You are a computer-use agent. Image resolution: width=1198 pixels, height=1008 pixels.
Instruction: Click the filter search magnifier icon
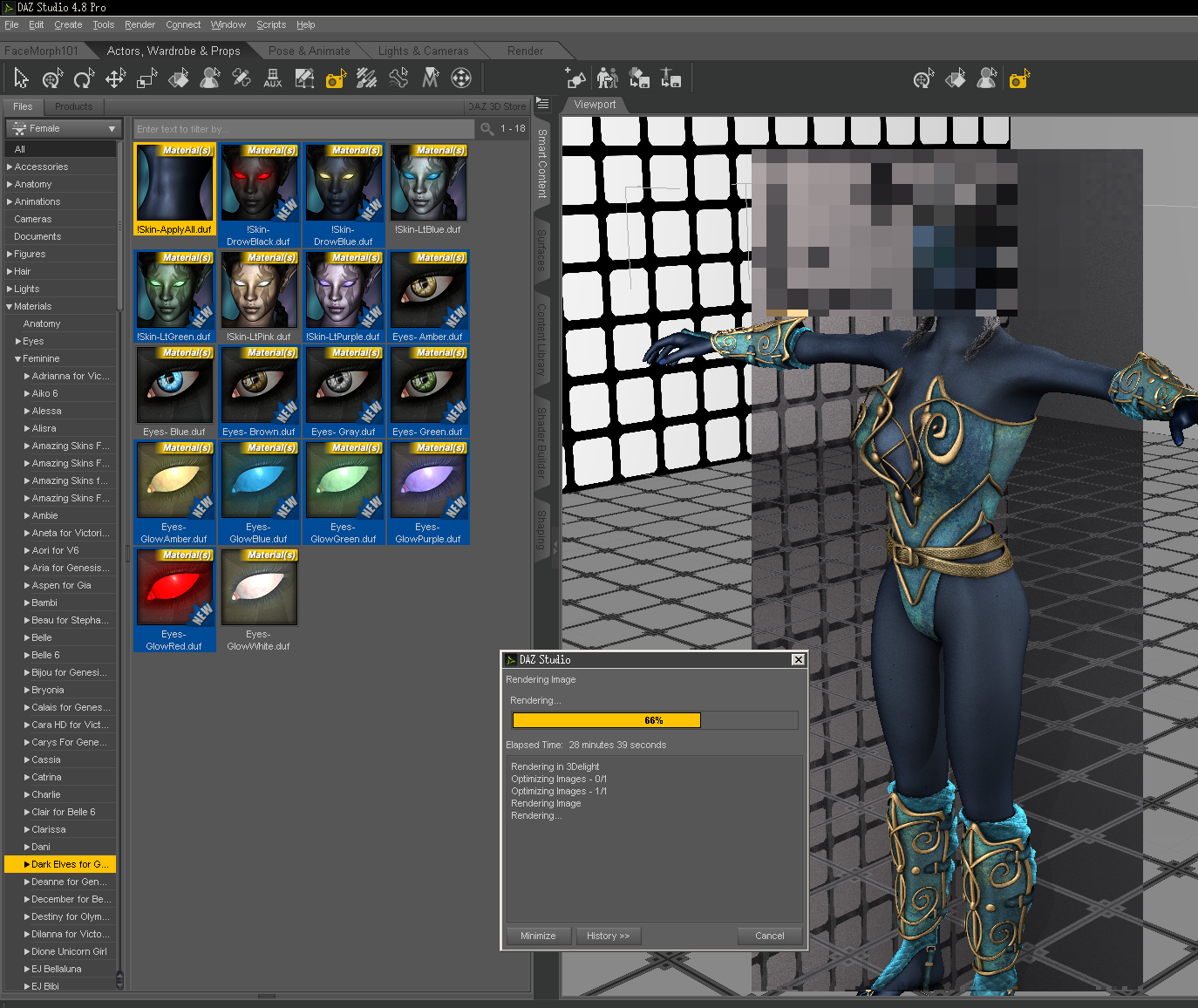(x=487, y=129)
